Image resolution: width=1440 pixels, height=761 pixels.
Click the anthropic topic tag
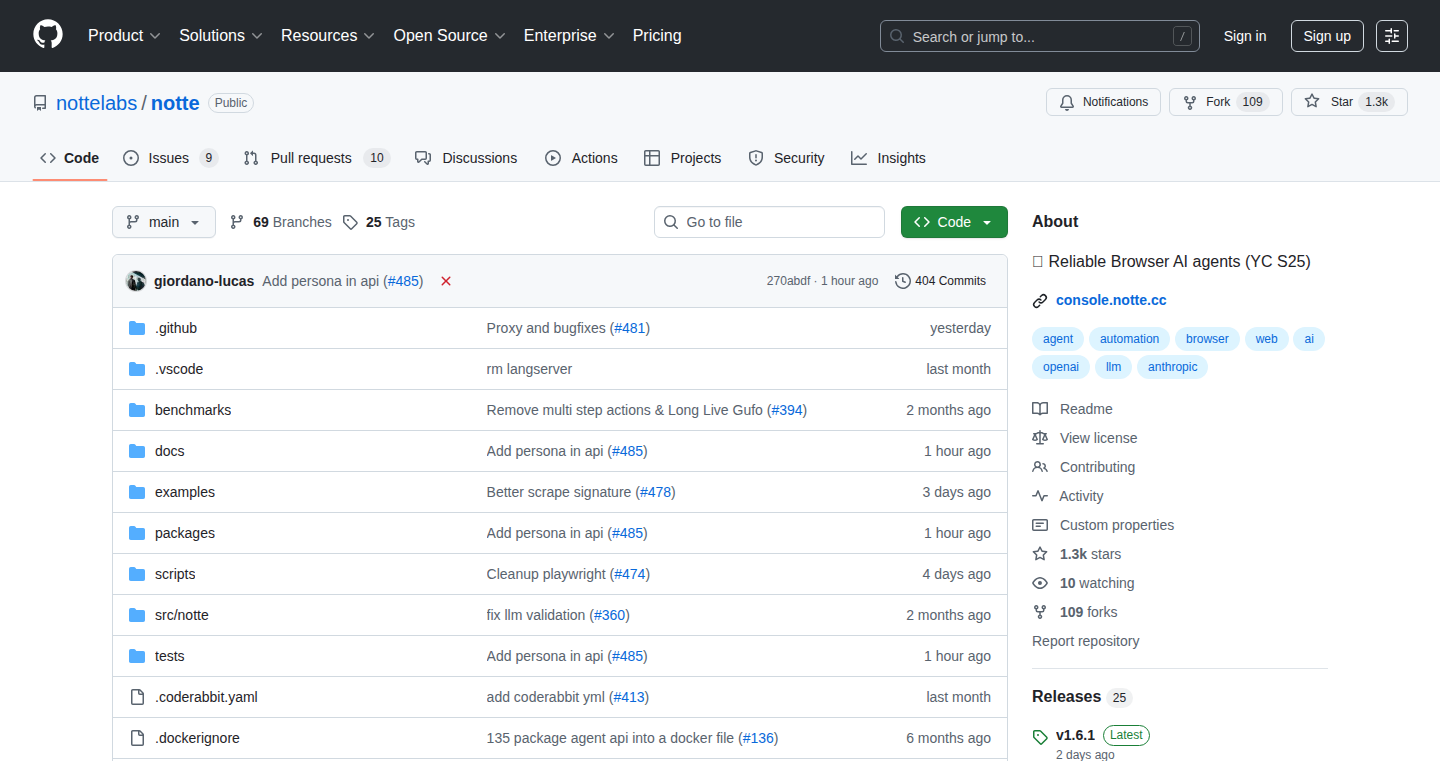pos(1173,367)
